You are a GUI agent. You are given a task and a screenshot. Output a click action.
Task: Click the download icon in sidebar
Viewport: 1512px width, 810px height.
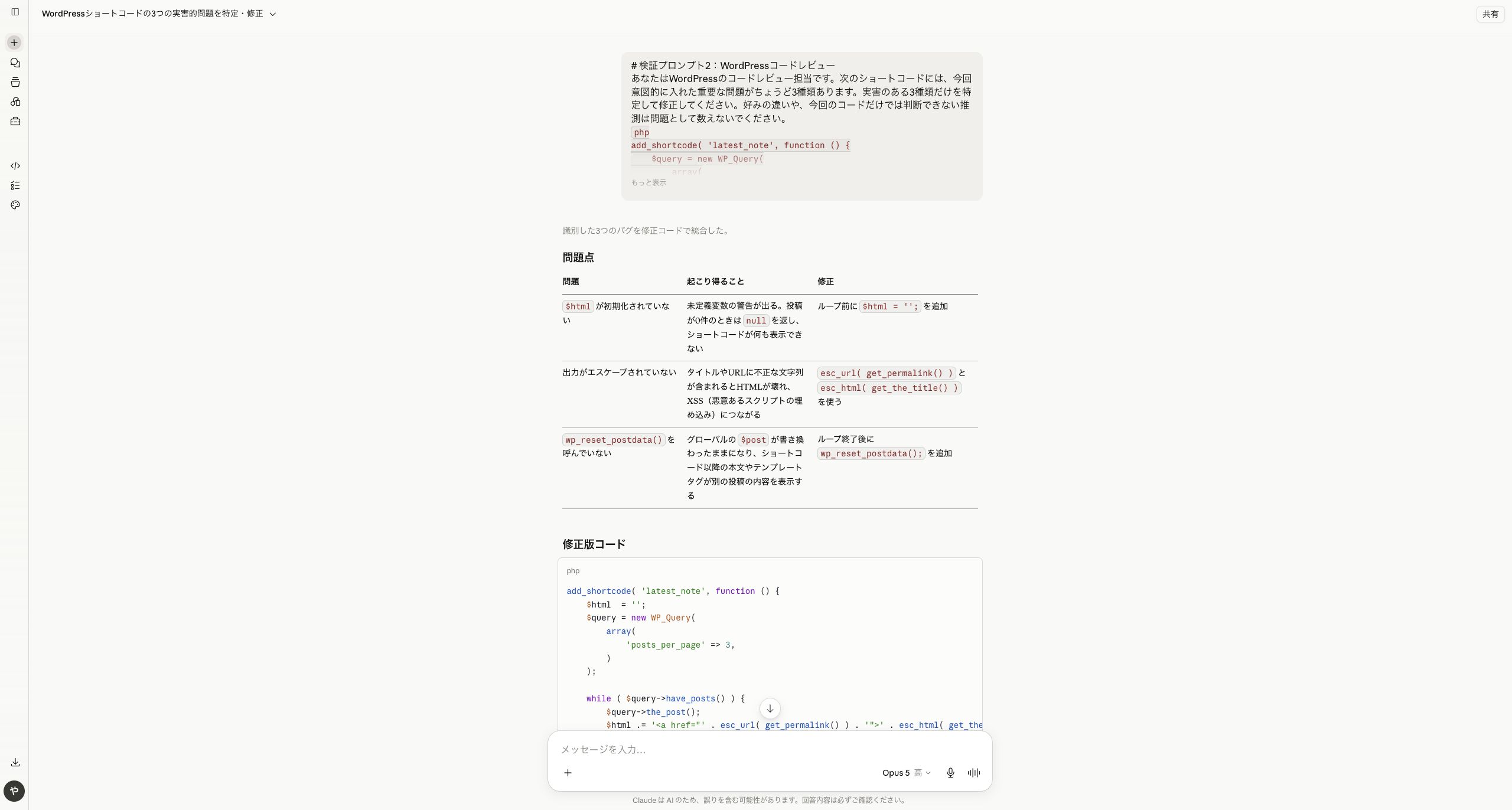tap(15, 762)
